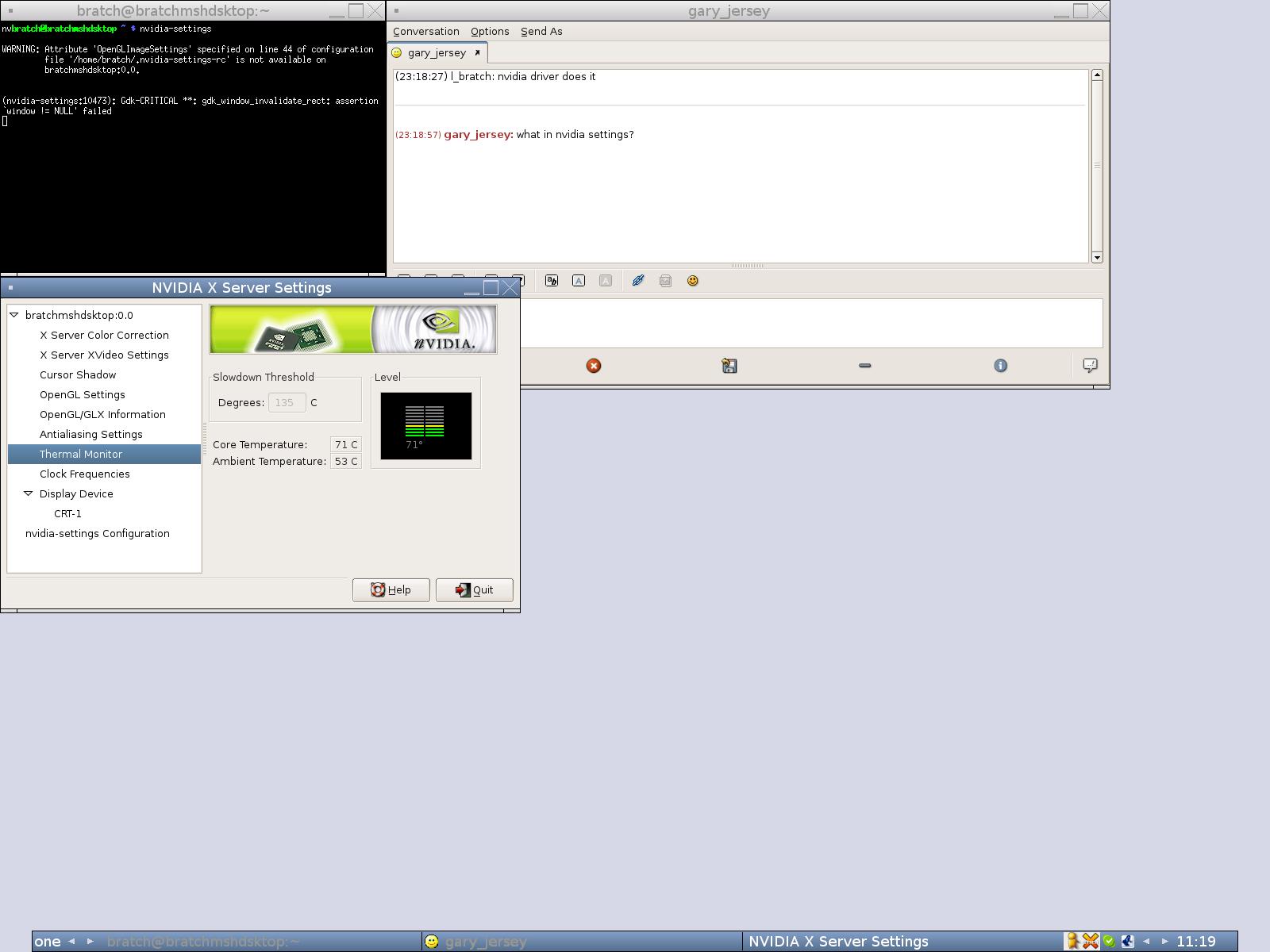Click the blue get info icon
This screenshot has width=1270, height=952.
[1001, 366]
